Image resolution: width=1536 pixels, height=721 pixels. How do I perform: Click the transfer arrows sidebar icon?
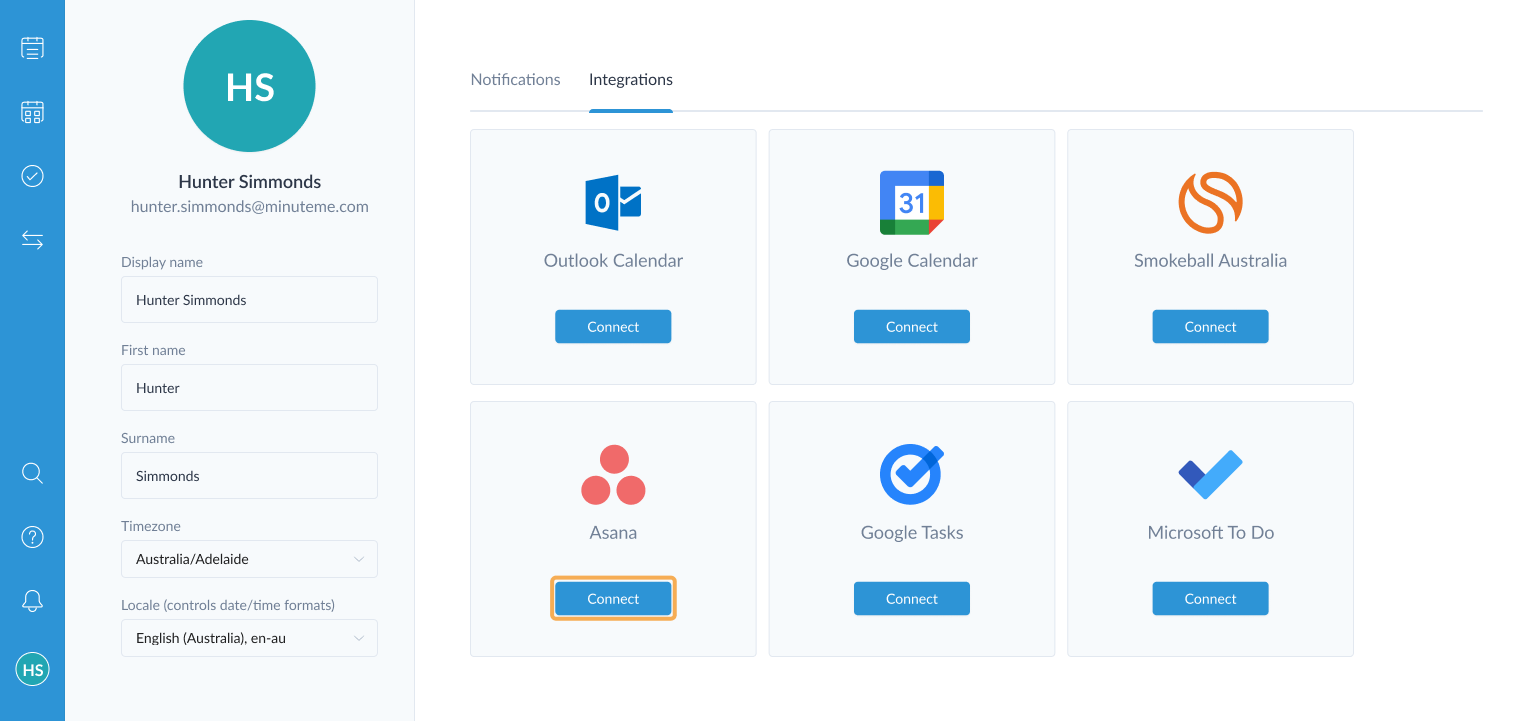(x=32, y=240)
